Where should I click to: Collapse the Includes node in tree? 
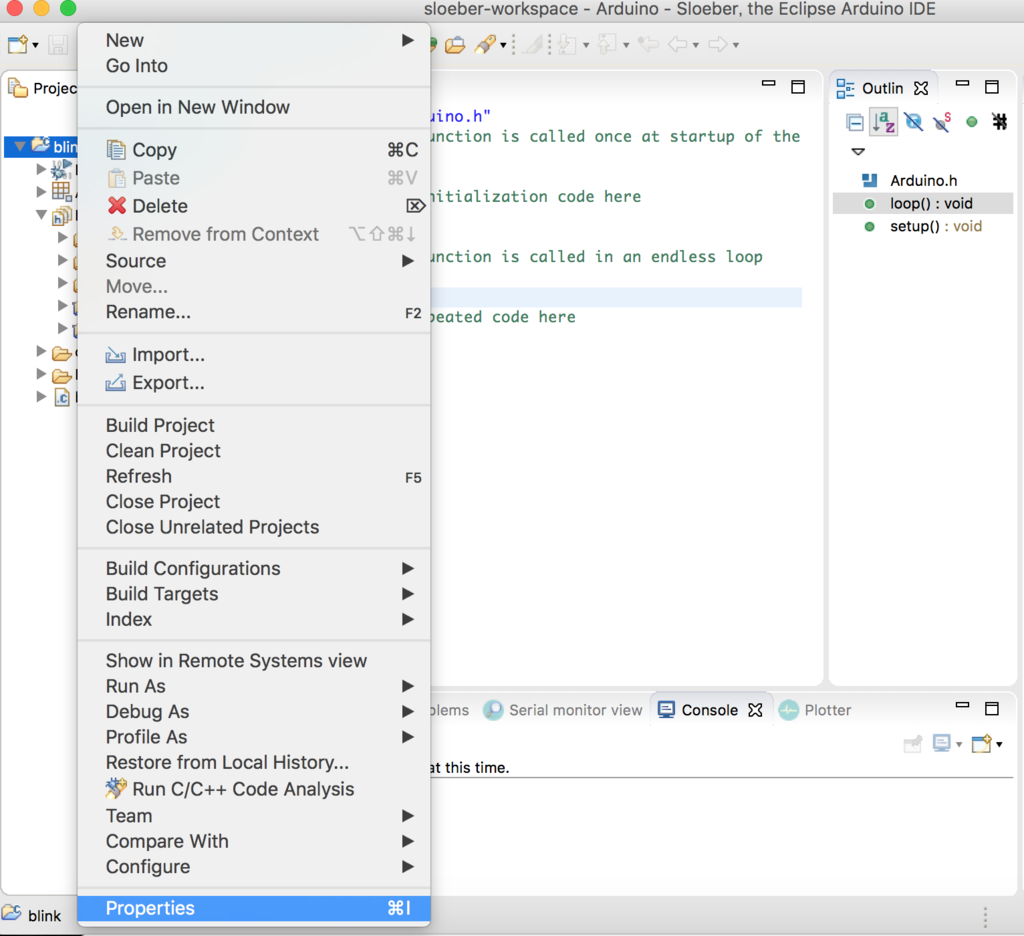coord(41,214)
